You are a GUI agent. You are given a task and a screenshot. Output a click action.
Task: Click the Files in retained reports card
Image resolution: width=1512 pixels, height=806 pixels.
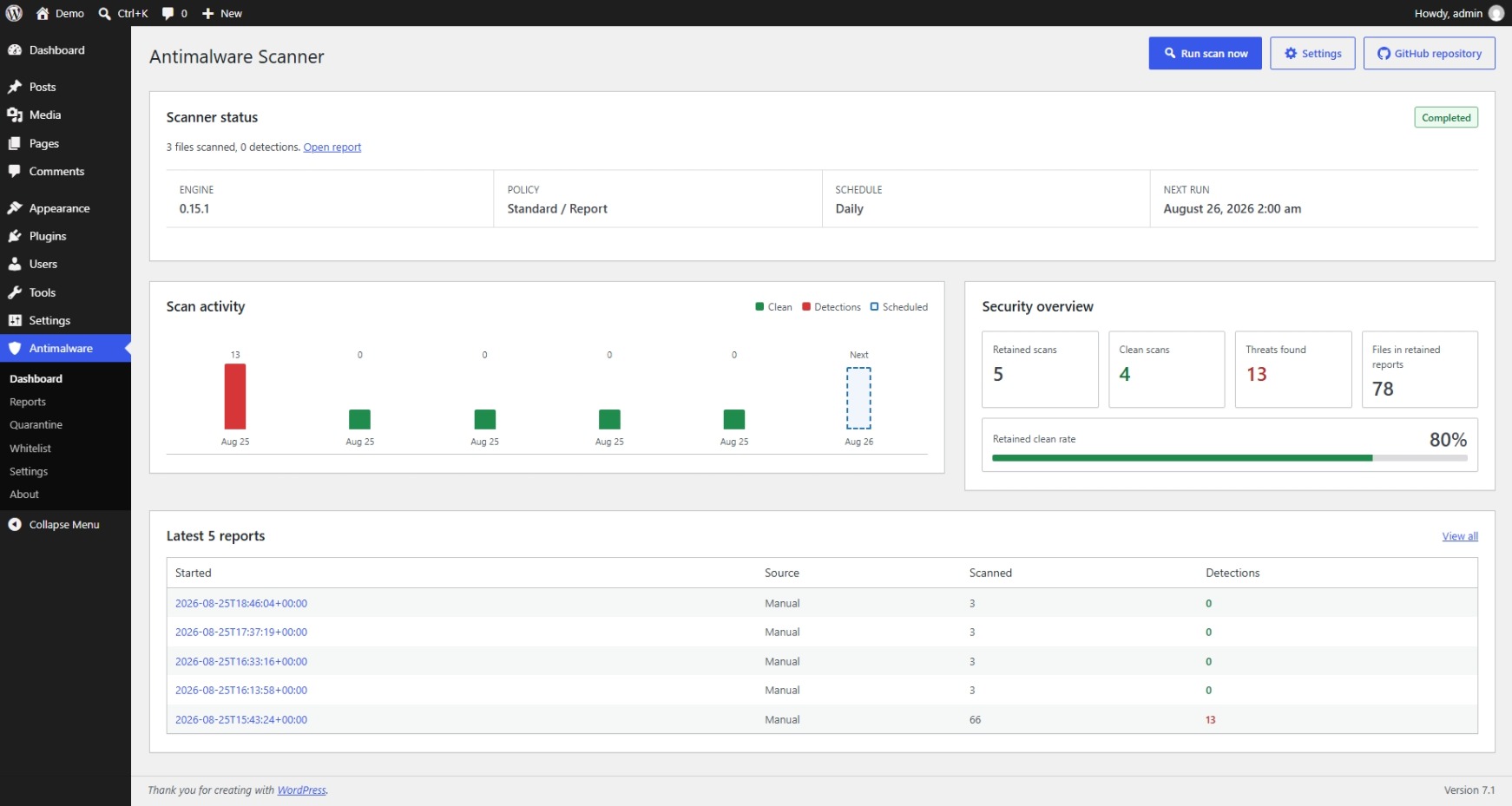[x=1420, y=369]
